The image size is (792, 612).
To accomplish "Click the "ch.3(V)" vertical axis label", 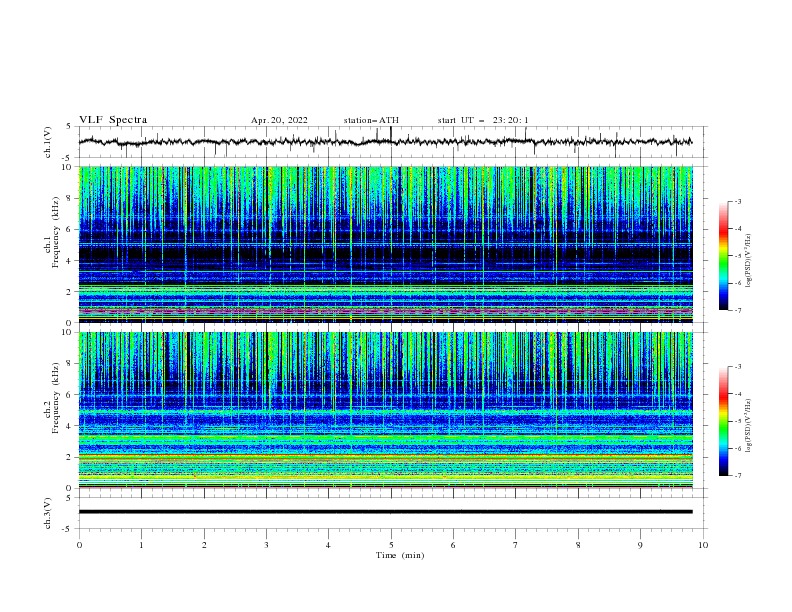I will click(48, 513).
